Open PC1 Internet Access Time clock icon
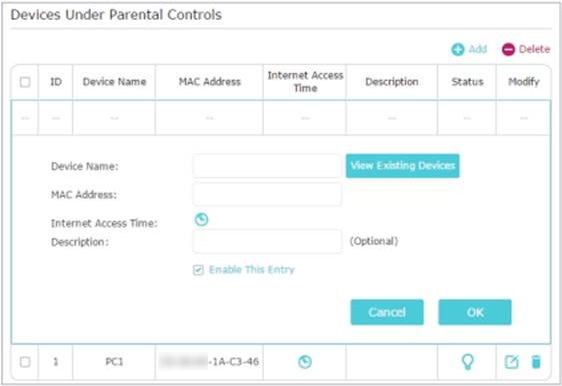The height and width of the screenshot is (386, 562). pyautogui.click(x=305, y=362)
